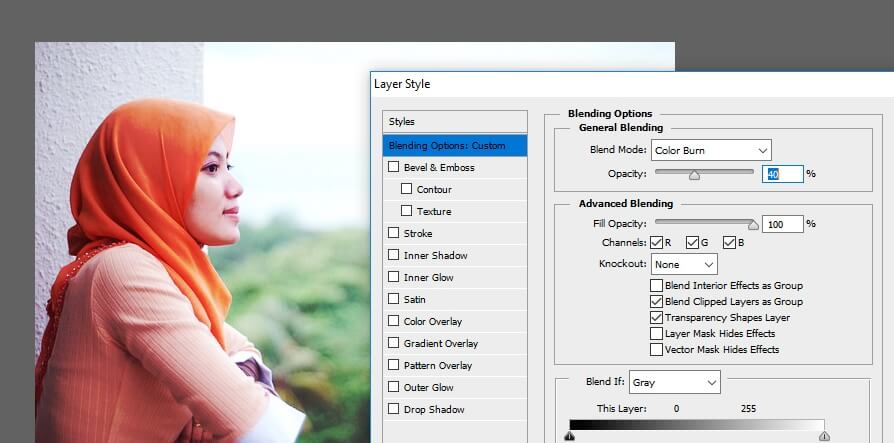This screenshot has width=894, height=443.
Task: Uncheck Transparency Shapes Layer
Action: point(656,318)
